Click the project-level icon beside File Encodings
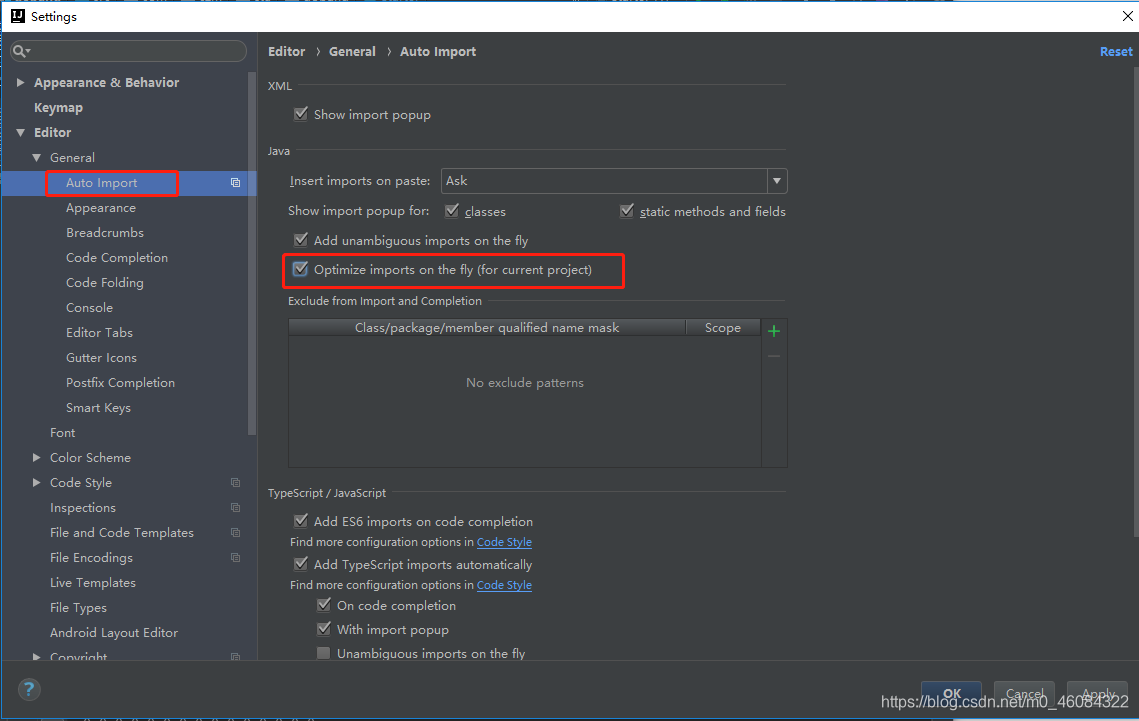 (x=235, y=558)
